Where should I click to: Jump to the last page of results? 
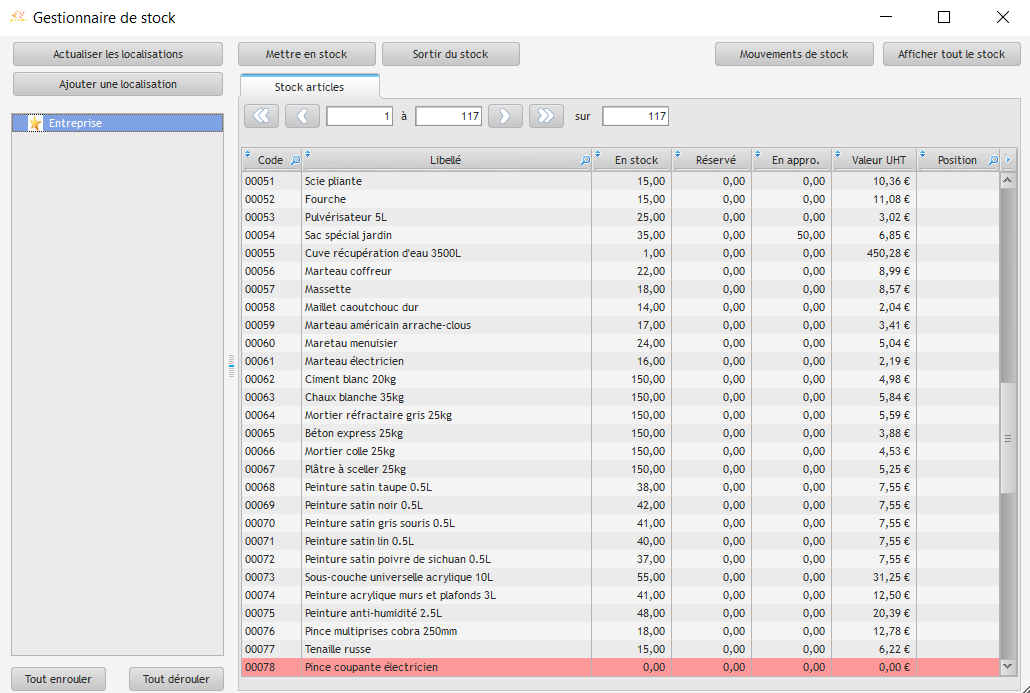coord(546,116)
